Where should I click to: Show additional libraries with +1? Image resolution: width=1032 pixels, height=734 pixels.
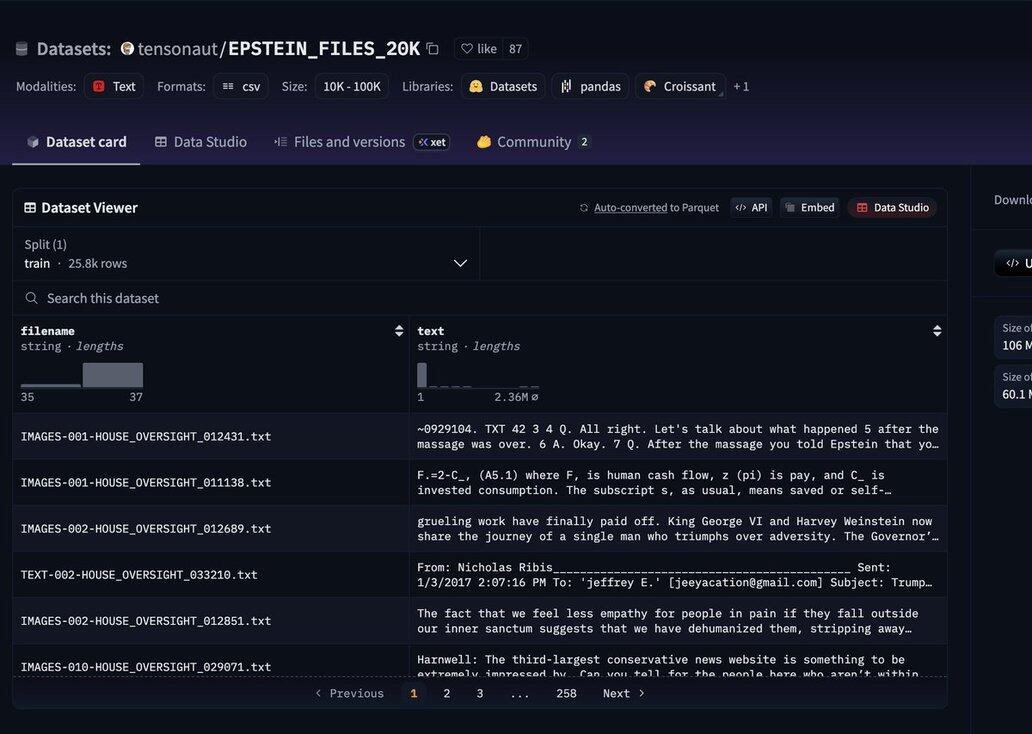[x=741, y=87]
